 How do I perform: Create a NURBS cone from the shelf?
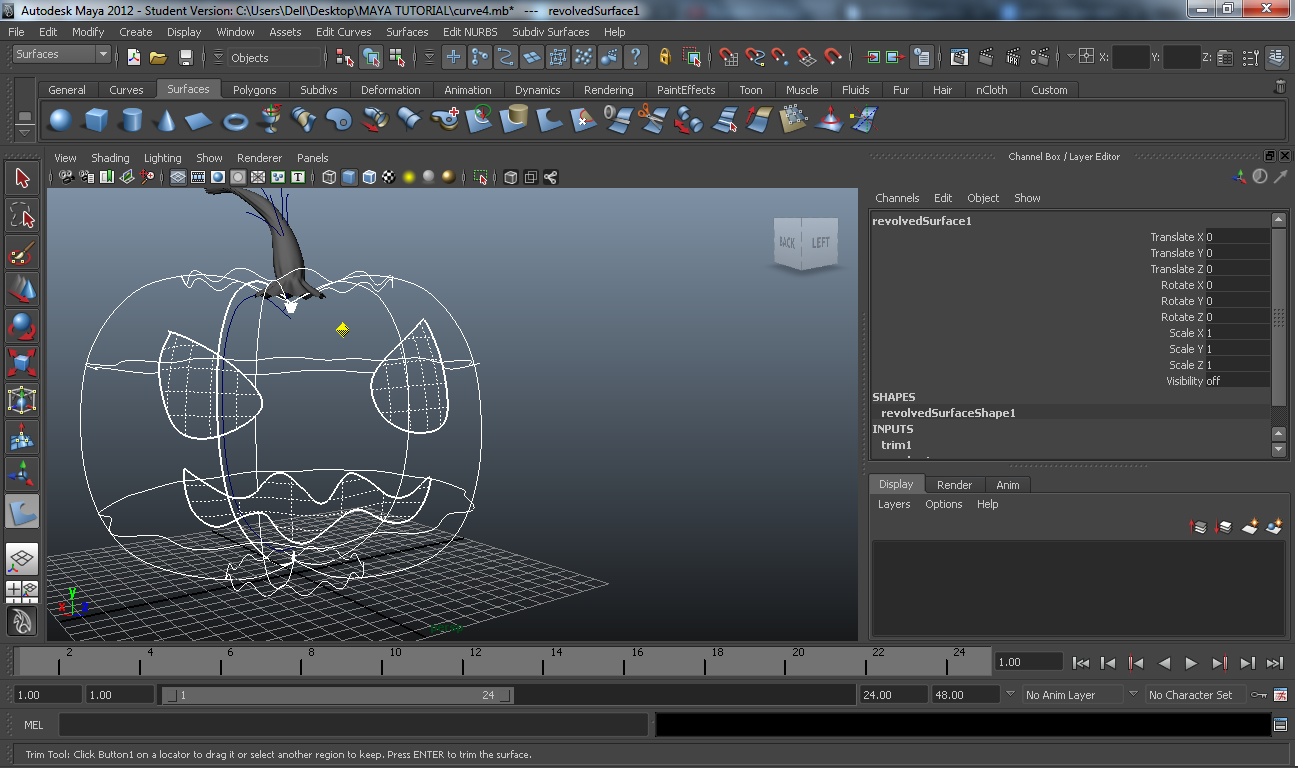point(165,121)
